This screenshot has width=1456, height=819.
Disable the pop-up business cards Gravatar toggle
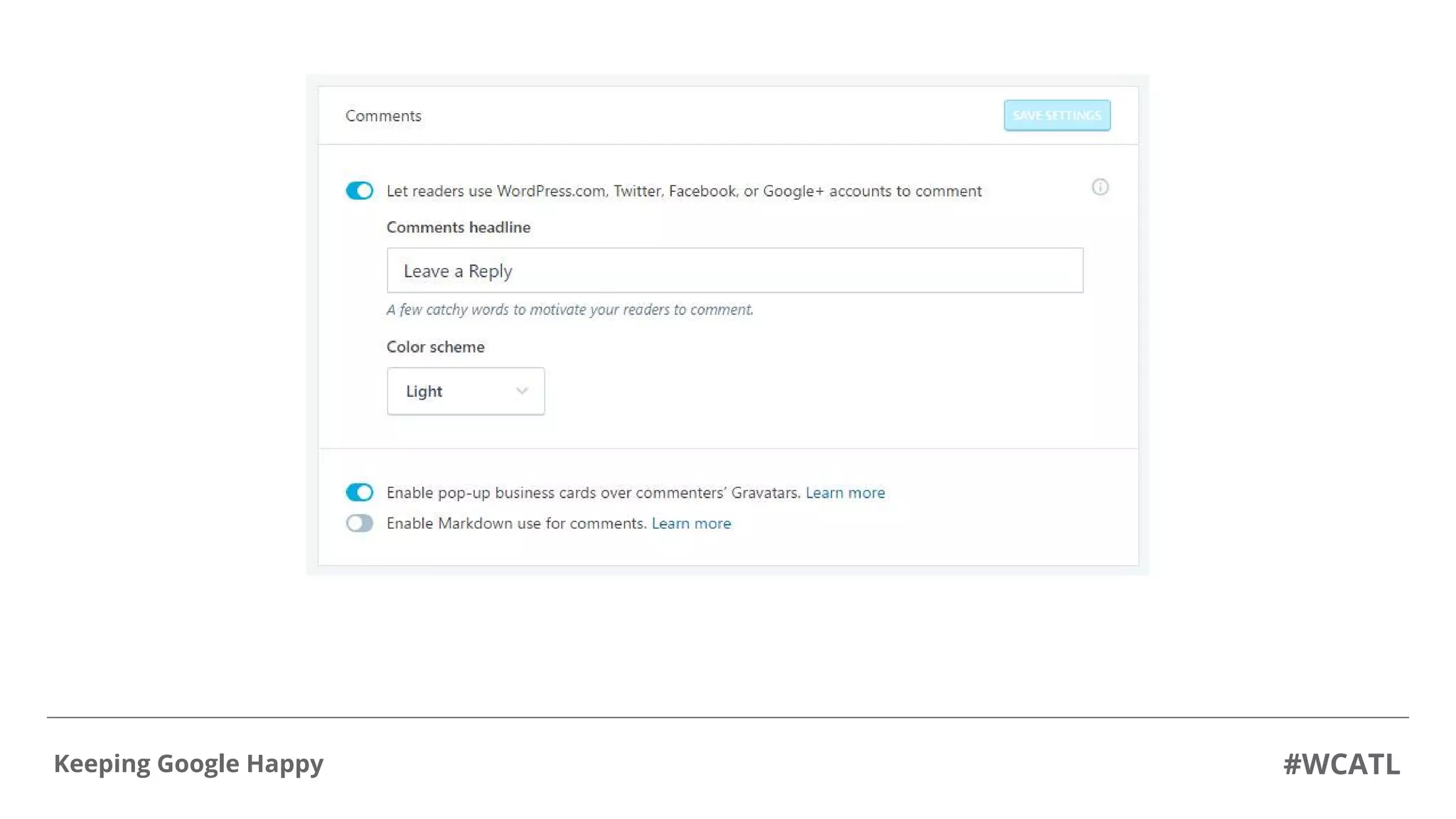click(x=359, y=492)
